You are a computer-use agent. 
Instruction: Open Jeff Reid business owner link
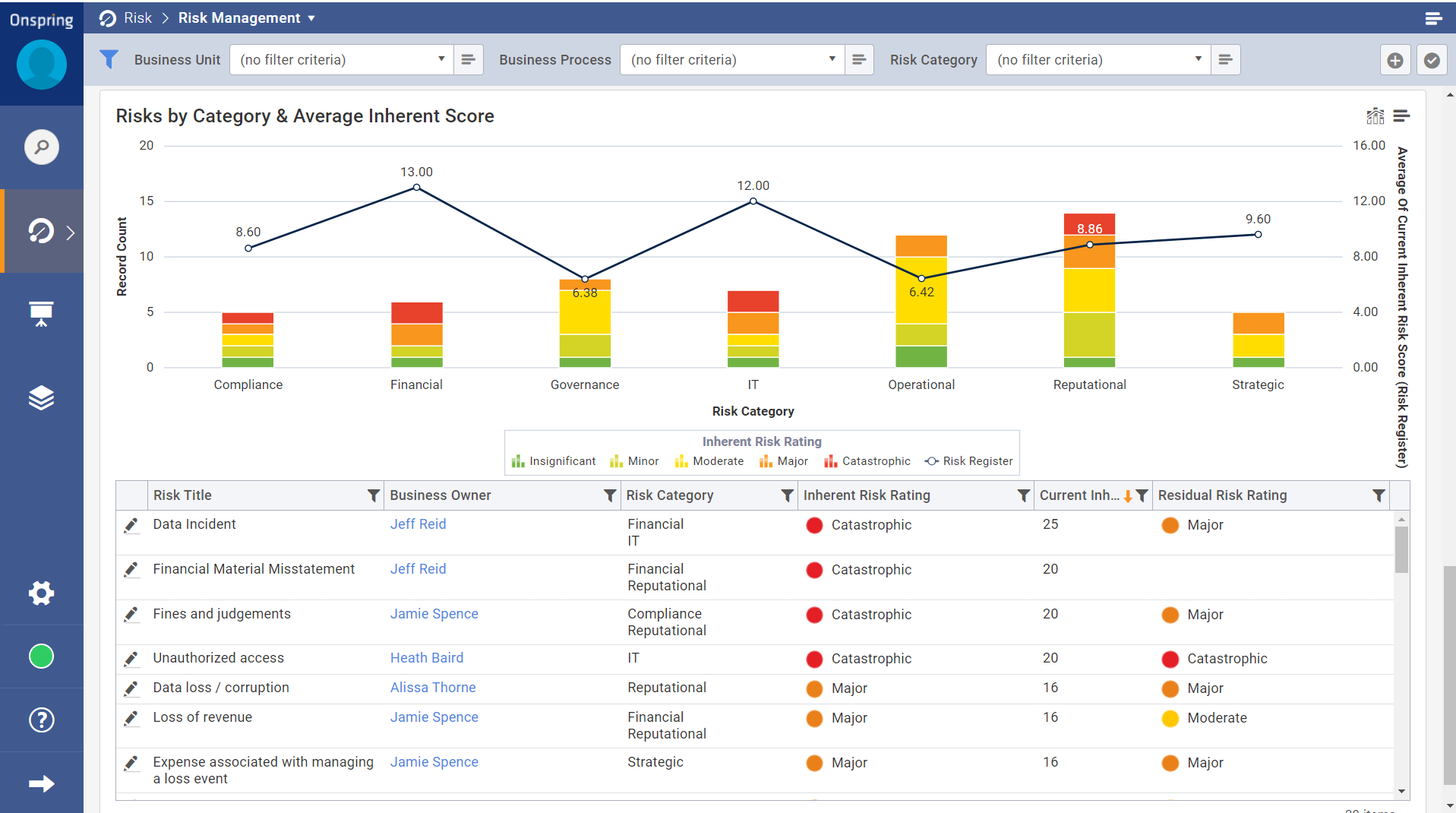[418, 524]
